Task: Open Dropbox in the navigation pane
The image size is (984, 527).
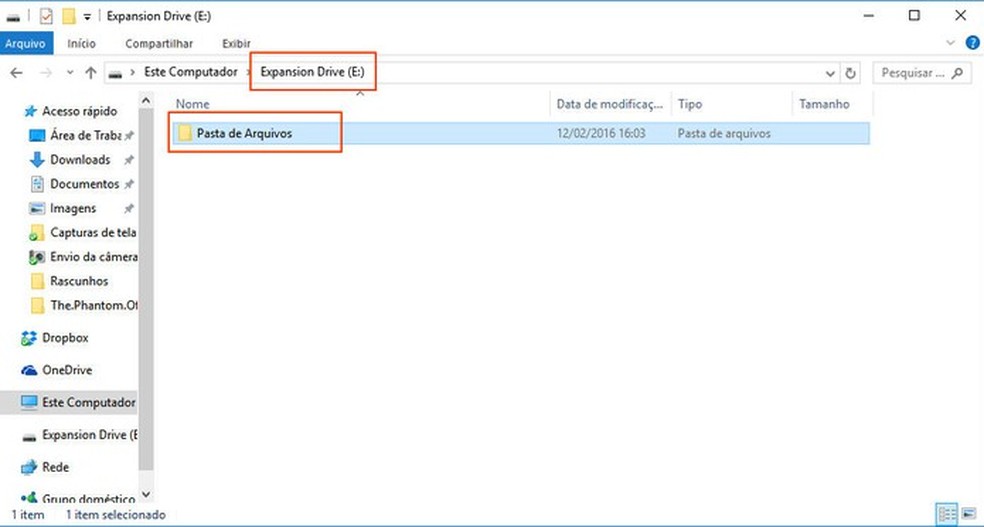Action: pos(65,338)
